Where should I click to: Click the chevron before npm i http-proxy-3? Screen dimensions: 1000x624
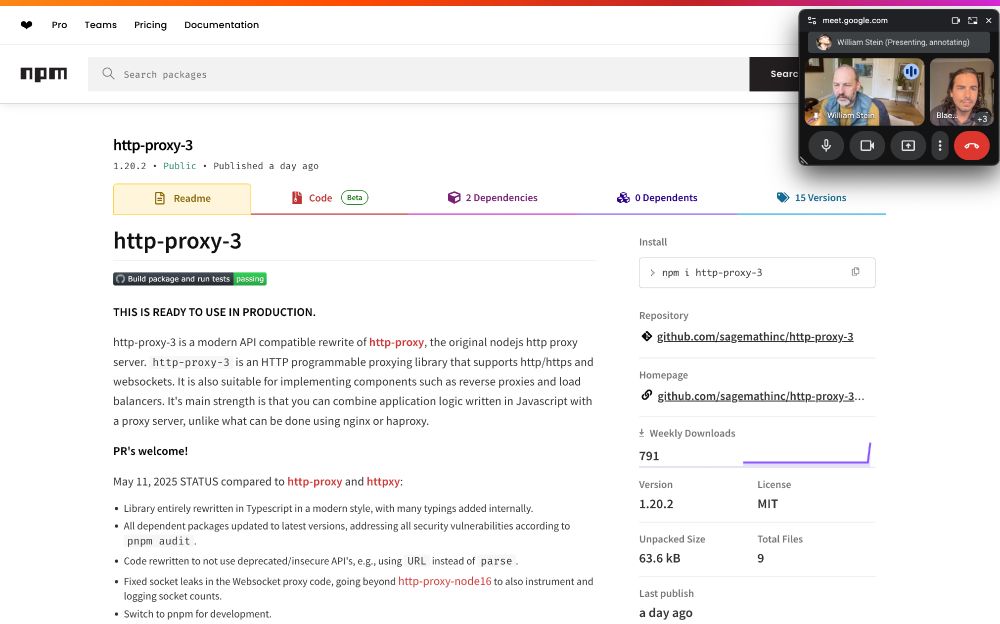pos(652,272)
